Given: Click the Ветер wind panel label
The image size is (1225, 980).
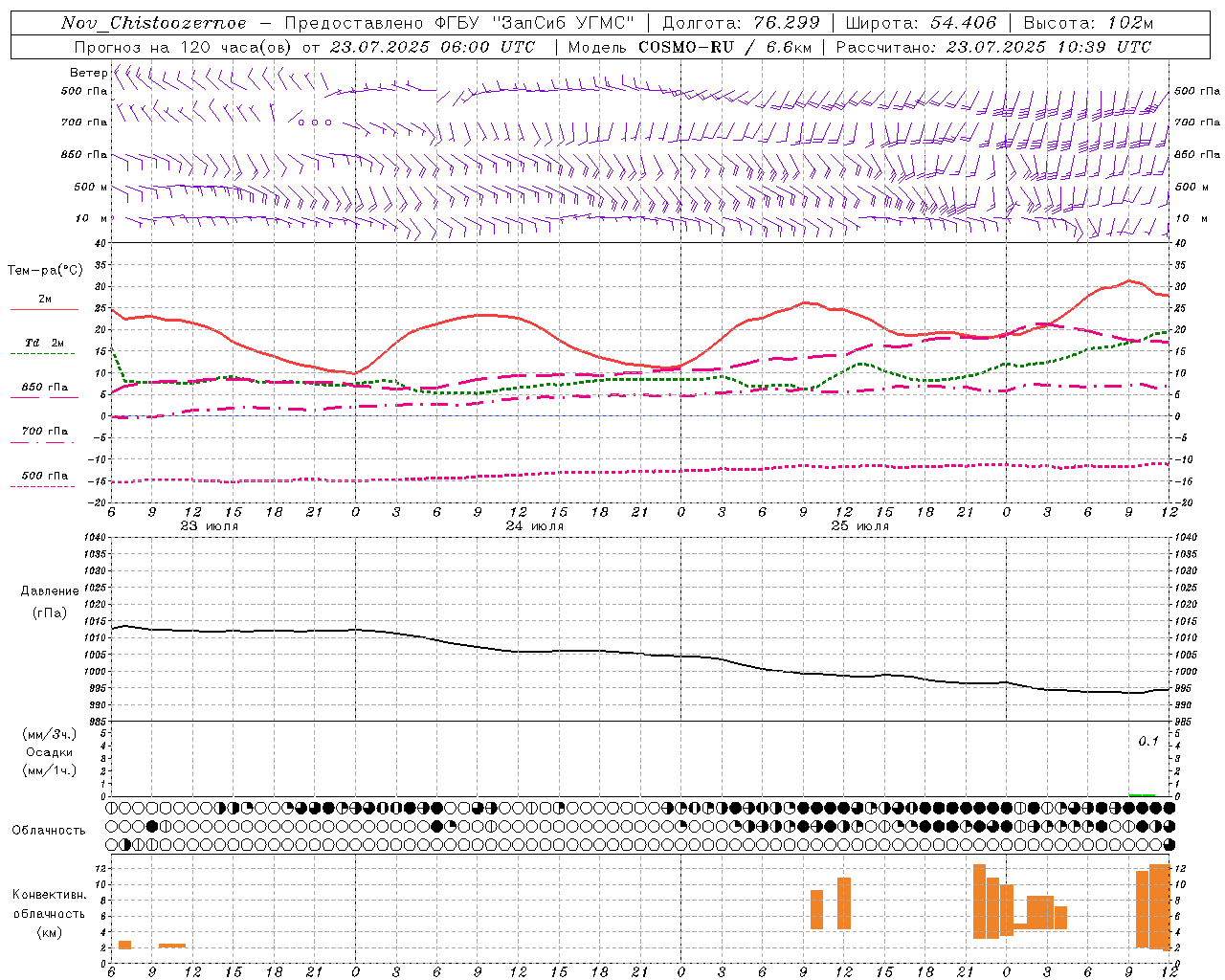Looking at the screenshot, I should coord(89,73).
